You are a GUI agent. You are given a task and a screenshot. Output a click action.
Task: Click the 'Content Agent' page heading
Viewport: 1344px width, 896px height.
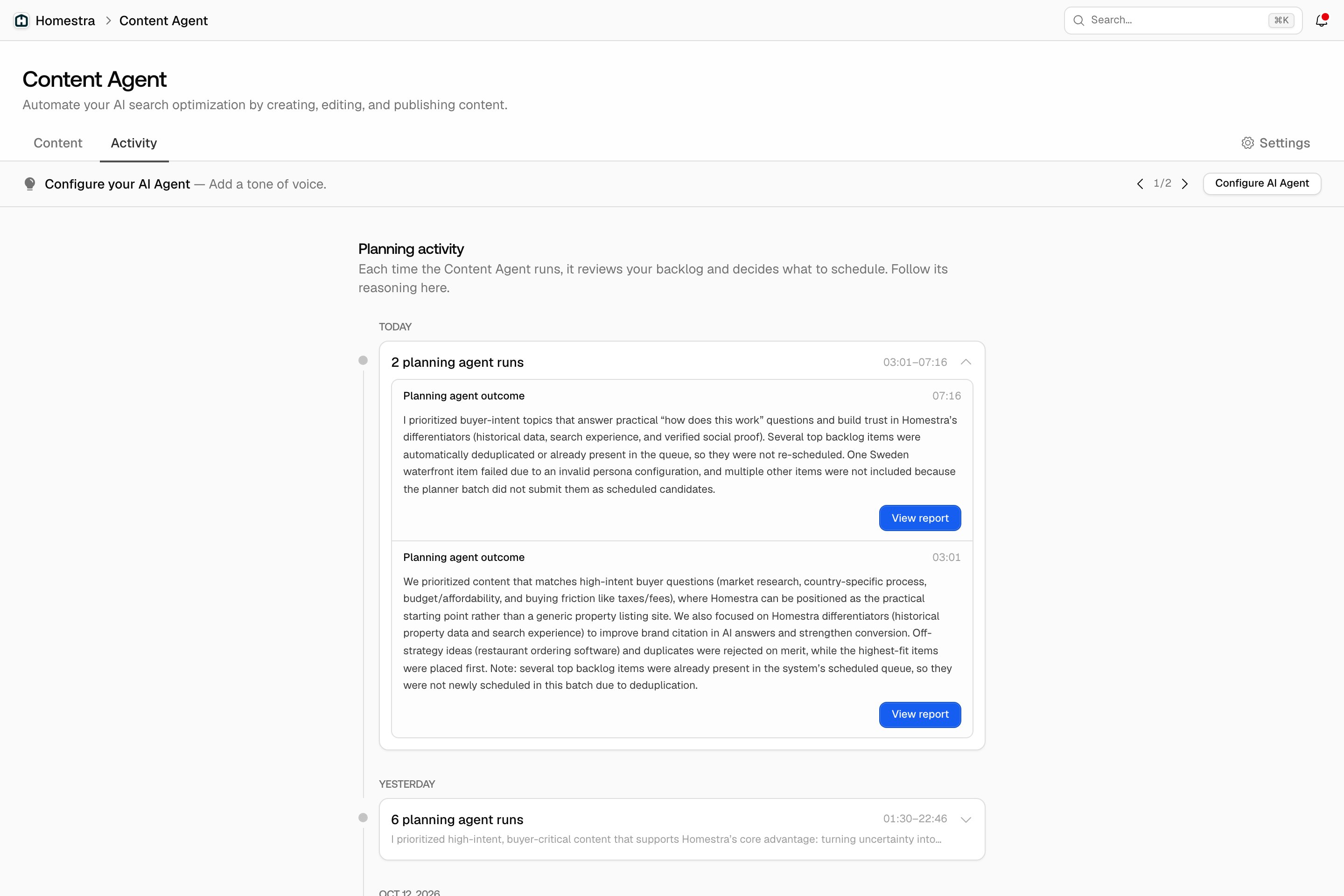(x=94, y=79)
